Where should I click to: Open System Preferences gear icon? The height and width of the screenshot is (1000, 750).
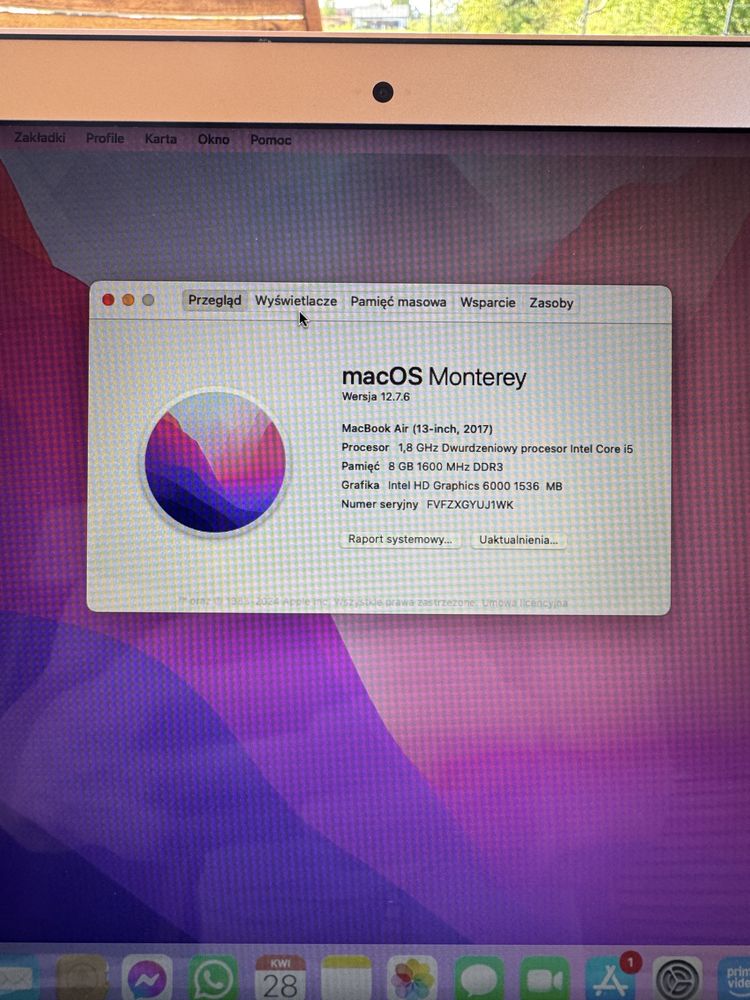tap(678, 978)
